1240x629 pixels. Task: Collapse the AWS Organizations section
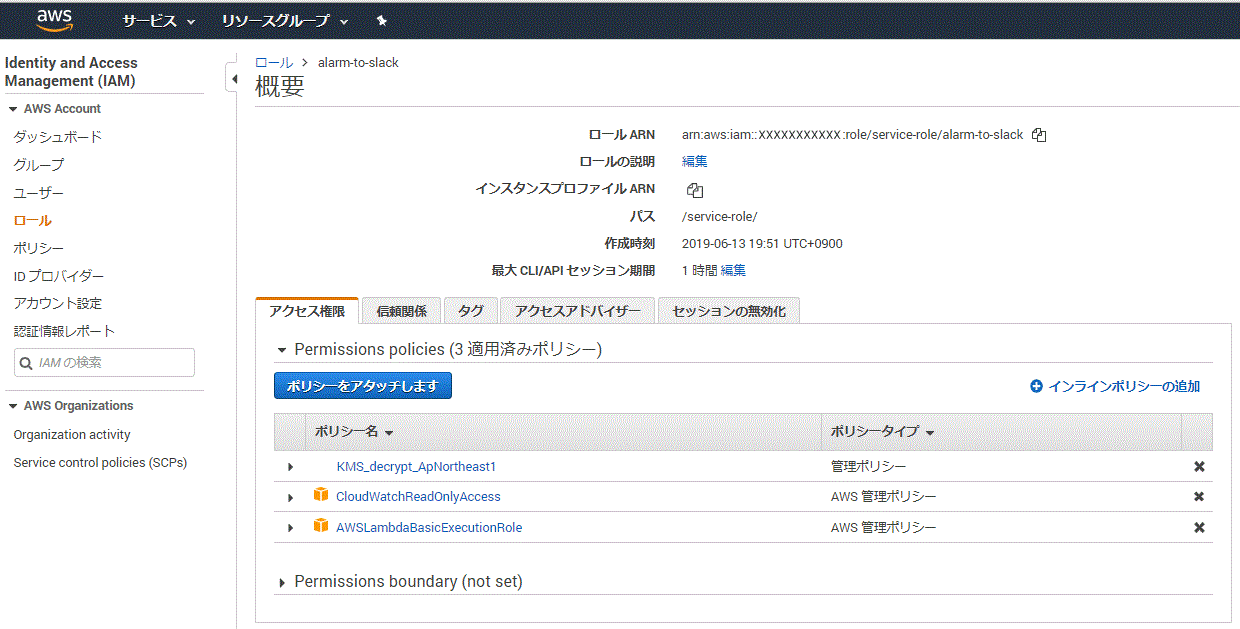pyautogui.click(x=13, y=406)
